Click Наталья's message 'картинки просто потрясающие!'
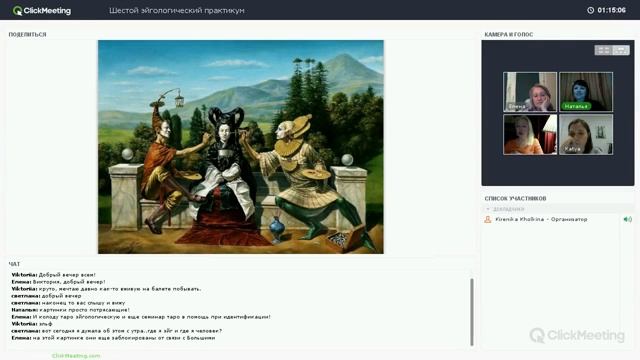Viewport: 640px width, 360px height. click(x=71, y=310)
